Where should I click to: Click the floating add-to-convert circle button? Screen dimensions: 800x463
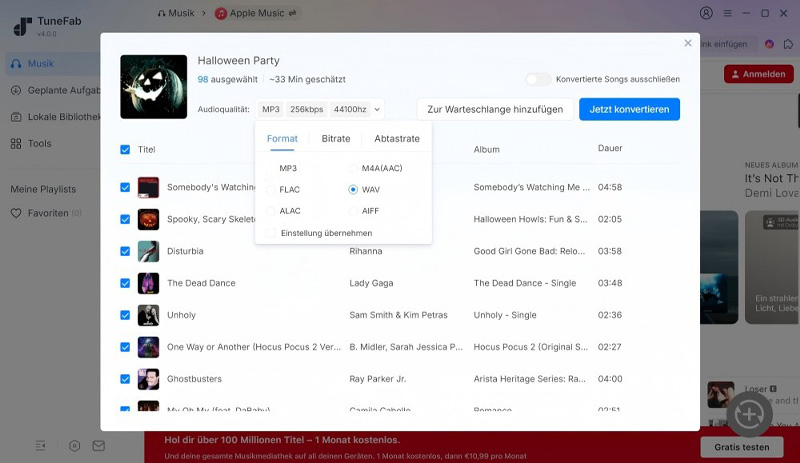pos(748,414)
